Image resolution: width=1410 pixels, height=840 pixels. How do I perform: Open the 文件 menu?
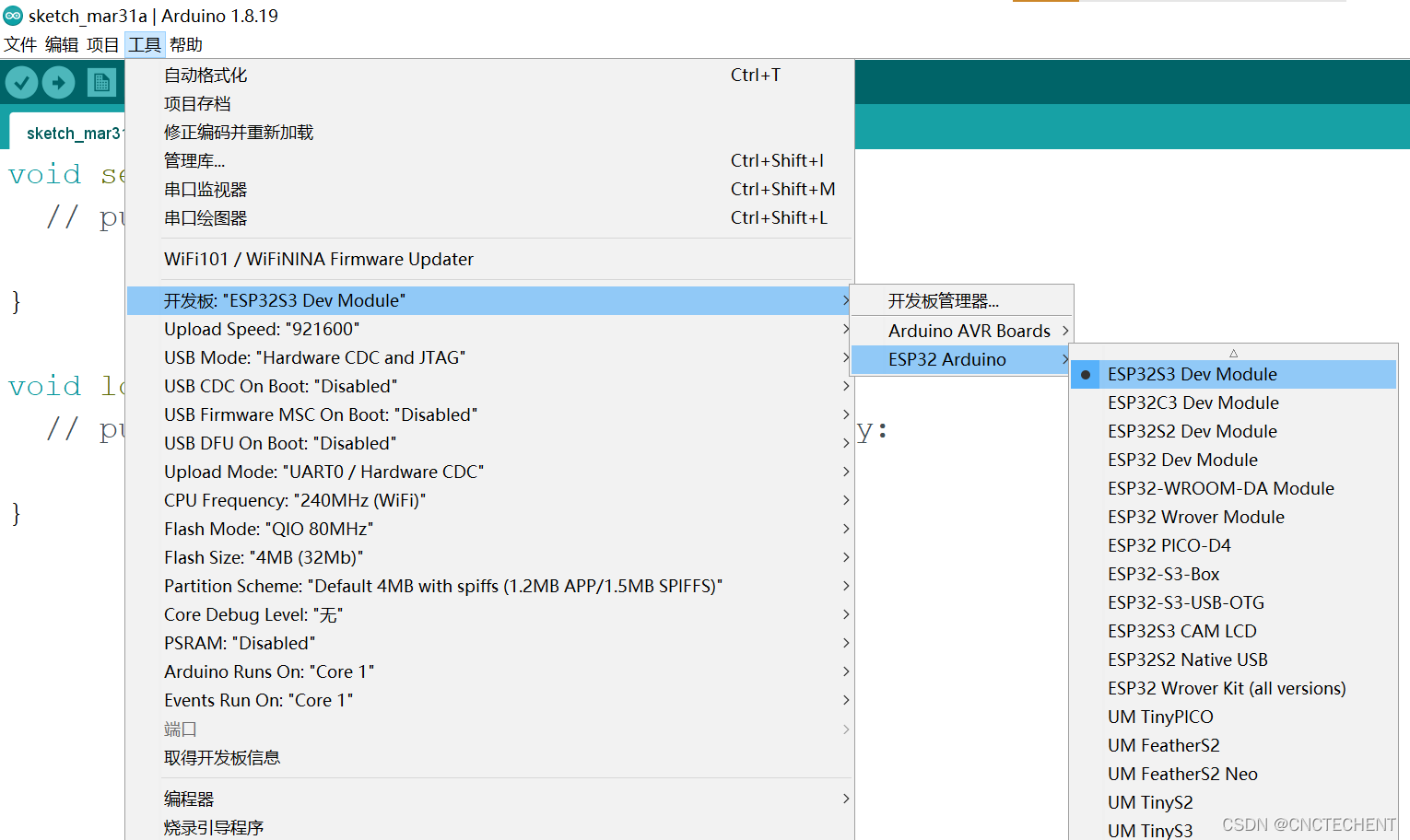point(20,44)
